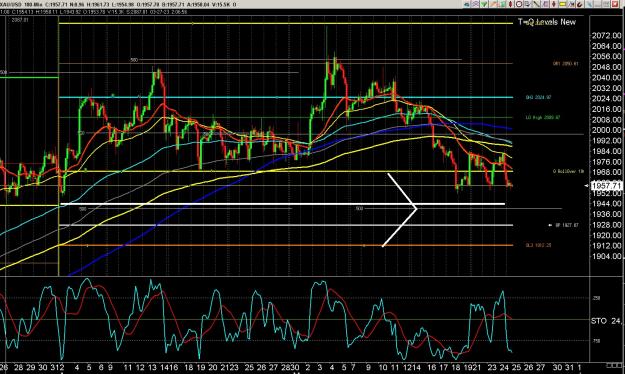625x374 pixels.
Task: Click the red diamond icon beside the circle icon
Action: [x=511, y=4]
